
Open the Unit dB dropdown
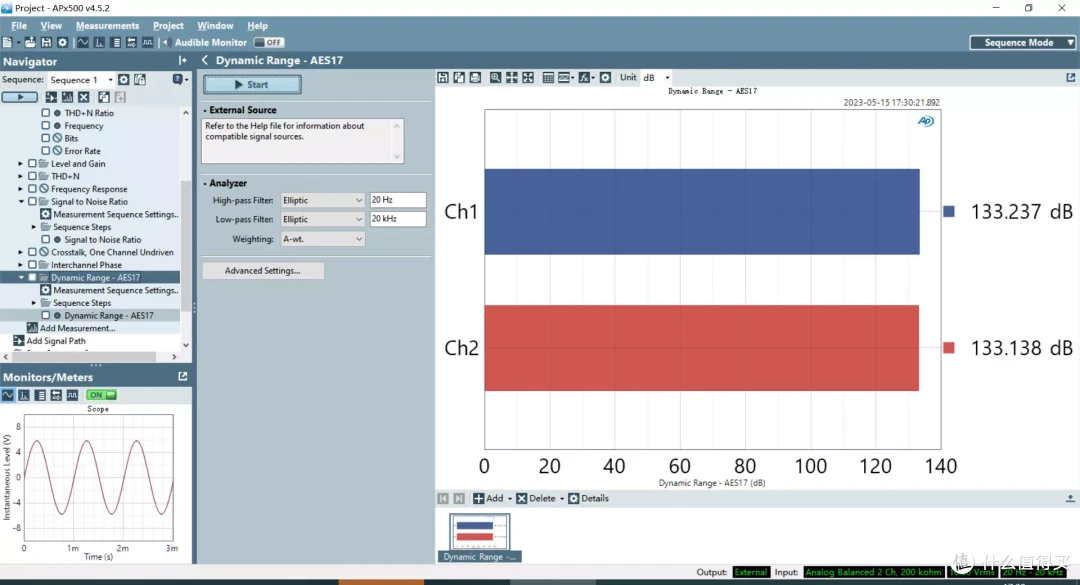[656, 78]
